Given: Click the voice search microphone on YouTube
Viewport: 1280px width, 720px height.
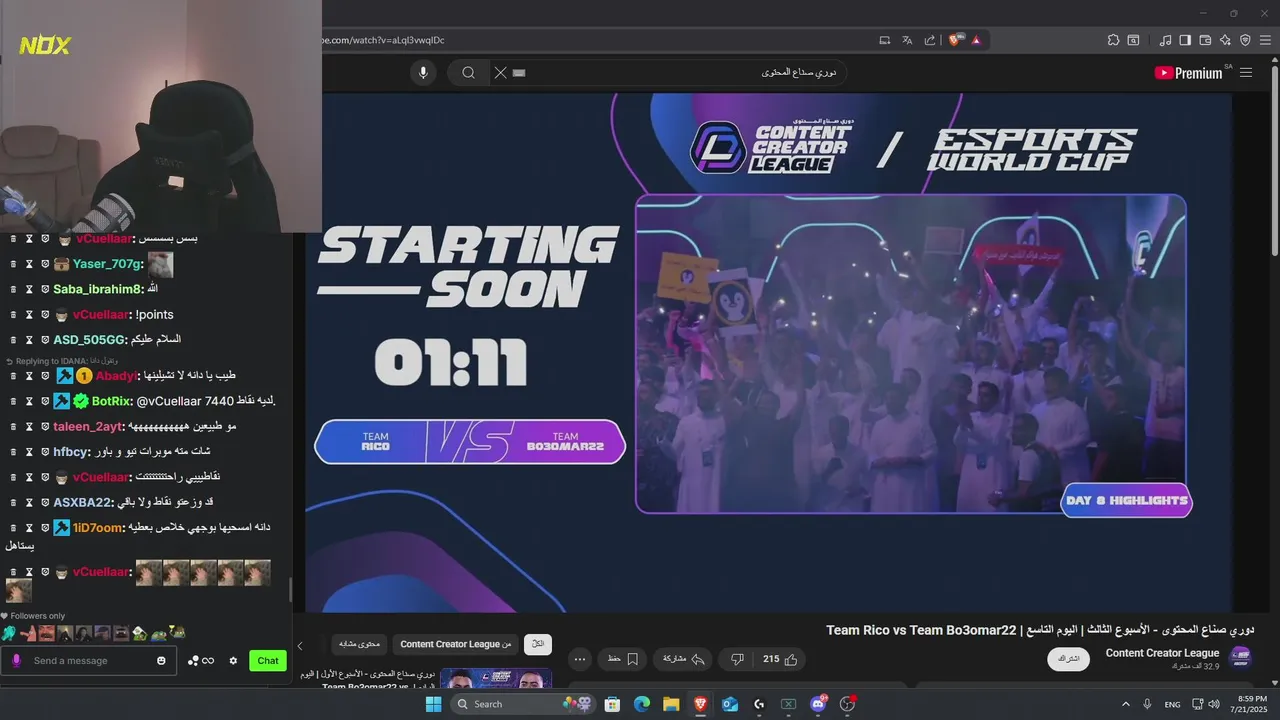Looking at the screenshot, I should 423,72.
